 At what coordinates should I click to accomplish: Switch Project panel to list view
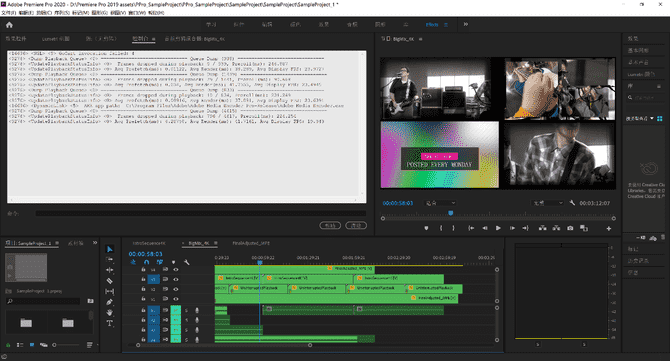tap(20, 345)
